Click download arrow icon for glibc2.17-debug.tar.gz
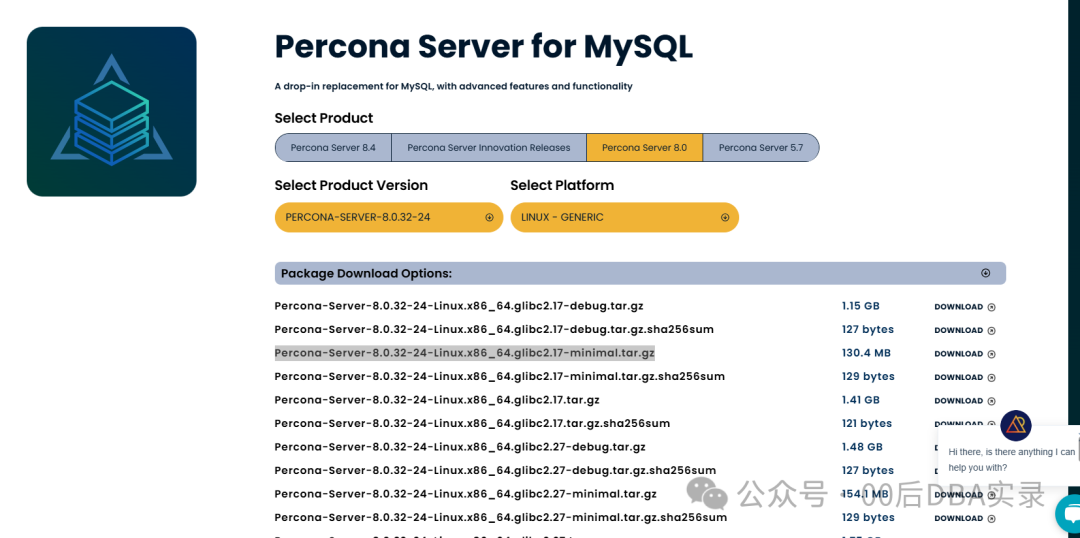This screenshot has height=538, width=1080. coord(991,307)
